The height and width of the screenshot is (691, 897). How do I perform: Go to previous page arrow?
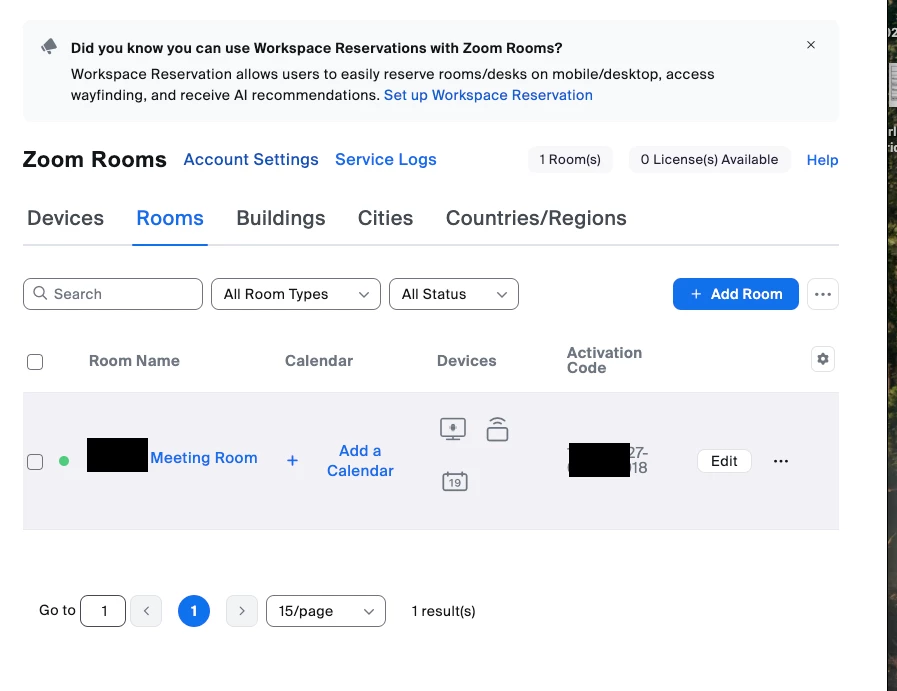pyautogui.click(x=146, y=611)
